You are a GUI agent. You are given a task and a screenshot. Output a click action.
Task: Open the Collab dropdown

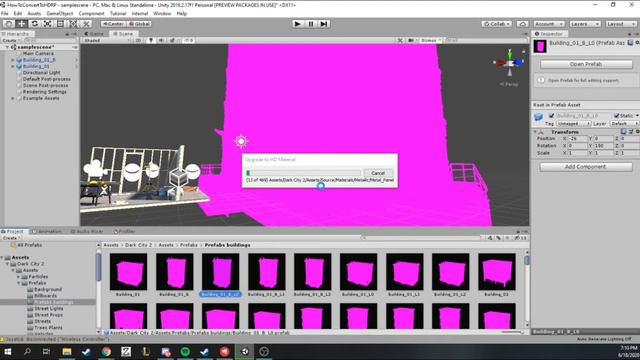tap(497, 24)
